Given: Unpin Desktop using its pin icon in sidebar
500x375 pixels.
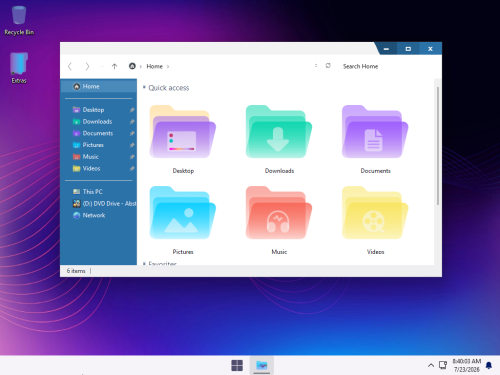Looking at the screenshot, I should pyautogui.click(x=132, y=110).
